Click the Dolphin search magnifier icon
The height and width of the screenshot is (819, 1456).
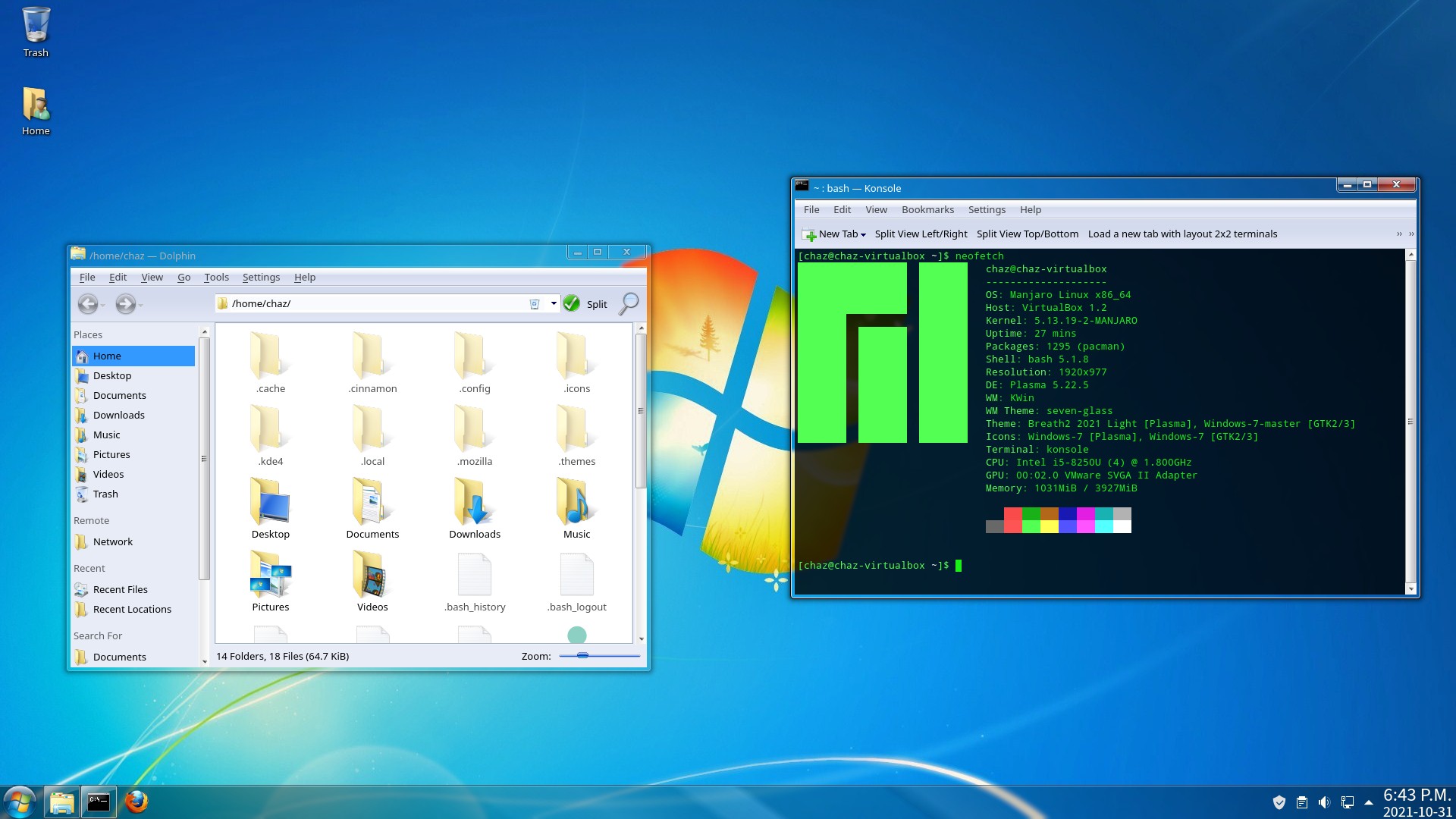point(629,303)
